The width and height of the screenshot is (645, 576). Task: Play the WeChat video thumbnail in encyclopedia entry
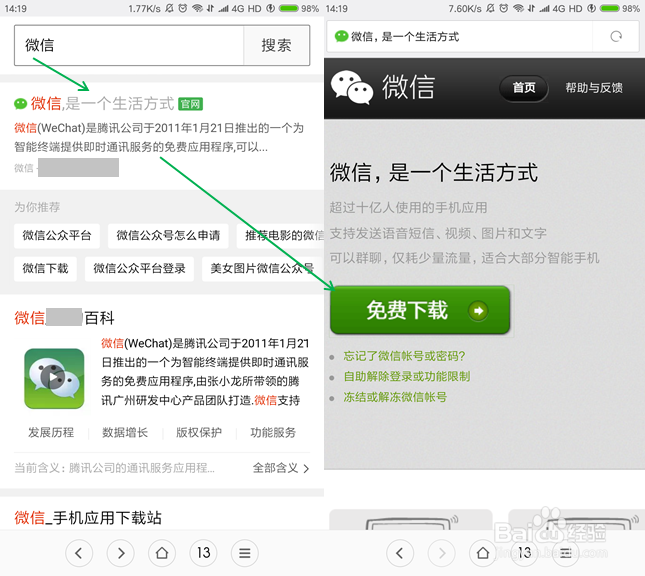click(54, 379)
